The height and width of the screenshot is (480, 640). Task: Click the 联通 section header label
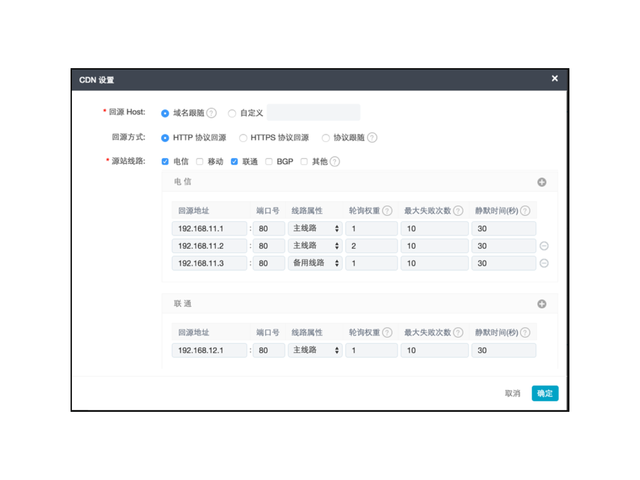[182, 304]
